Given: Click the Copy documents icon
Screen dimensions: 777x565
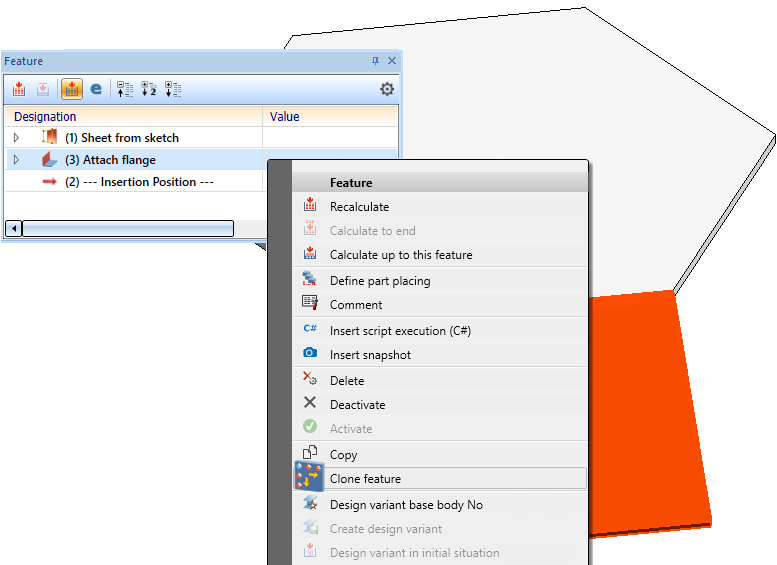Looking at the screenshot, I should [310, 452].
